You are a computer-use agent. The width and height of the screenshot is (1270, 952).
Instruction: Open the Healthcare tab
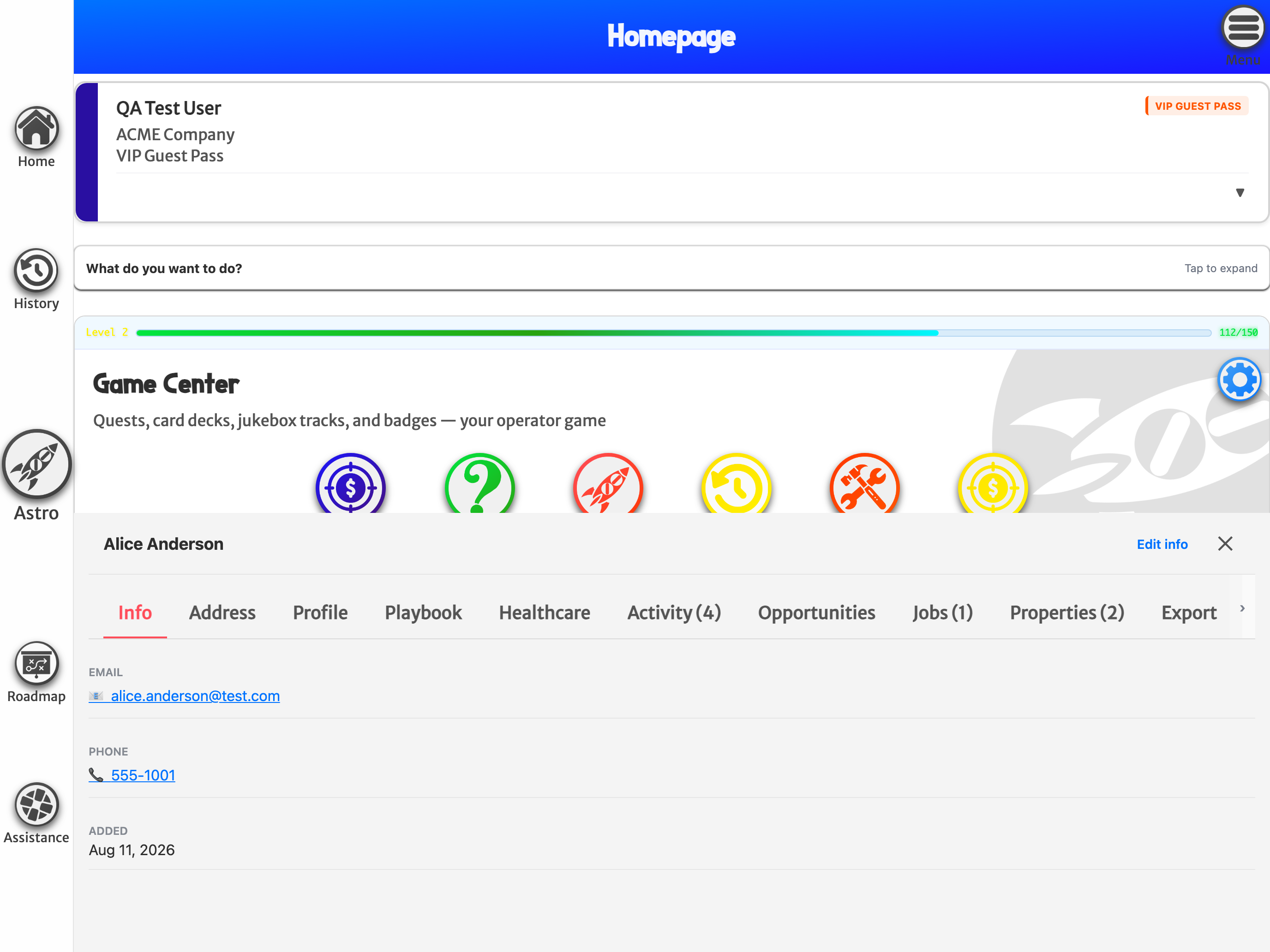(x=544, y=613)
